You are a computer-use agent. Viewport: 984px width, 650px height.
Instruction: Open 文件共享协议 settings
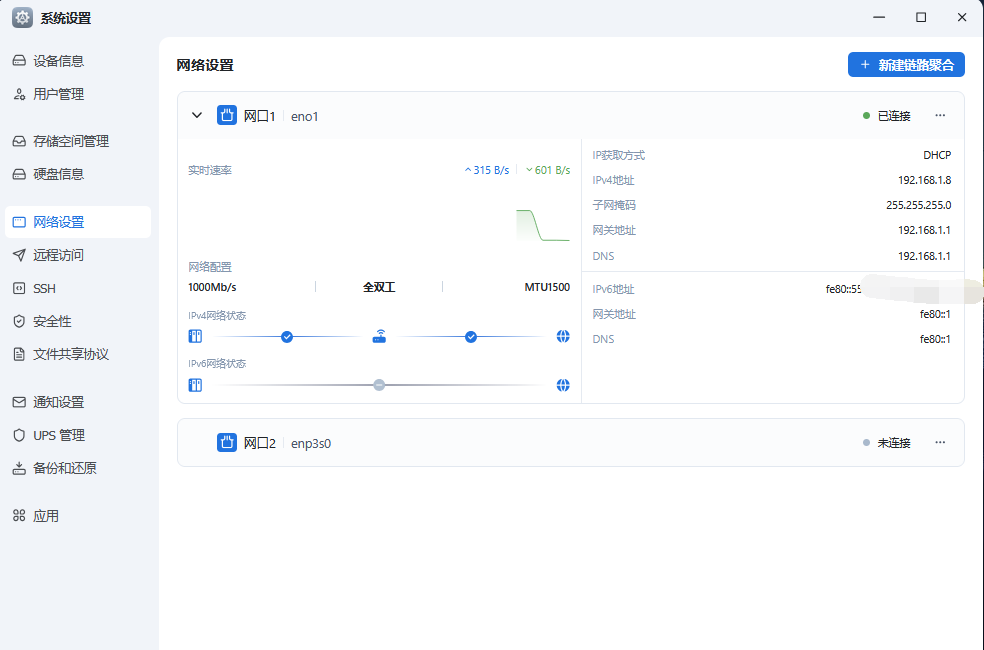[x=78, y=354]
